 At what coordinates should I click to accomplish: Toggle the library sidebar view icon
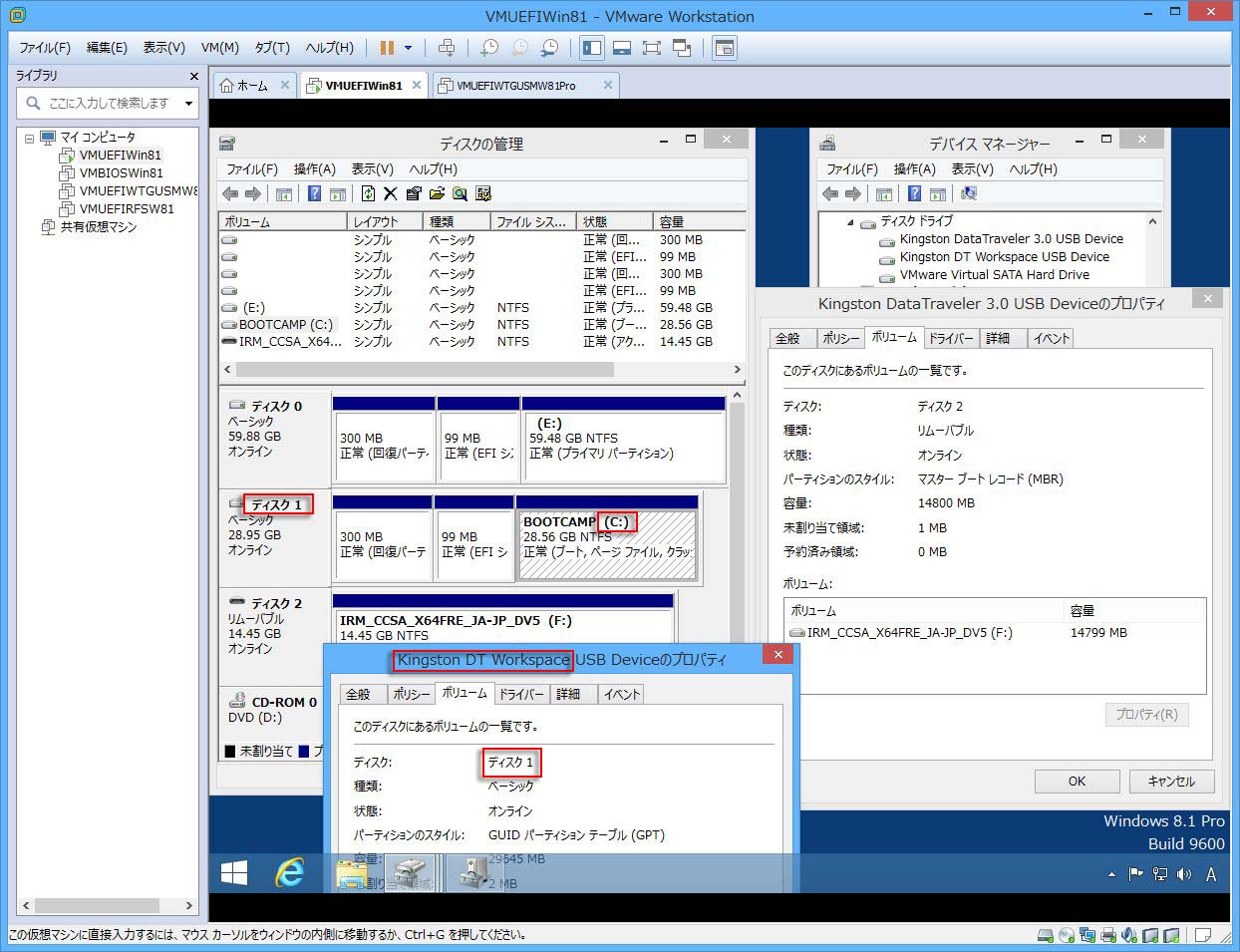(592, 48)
